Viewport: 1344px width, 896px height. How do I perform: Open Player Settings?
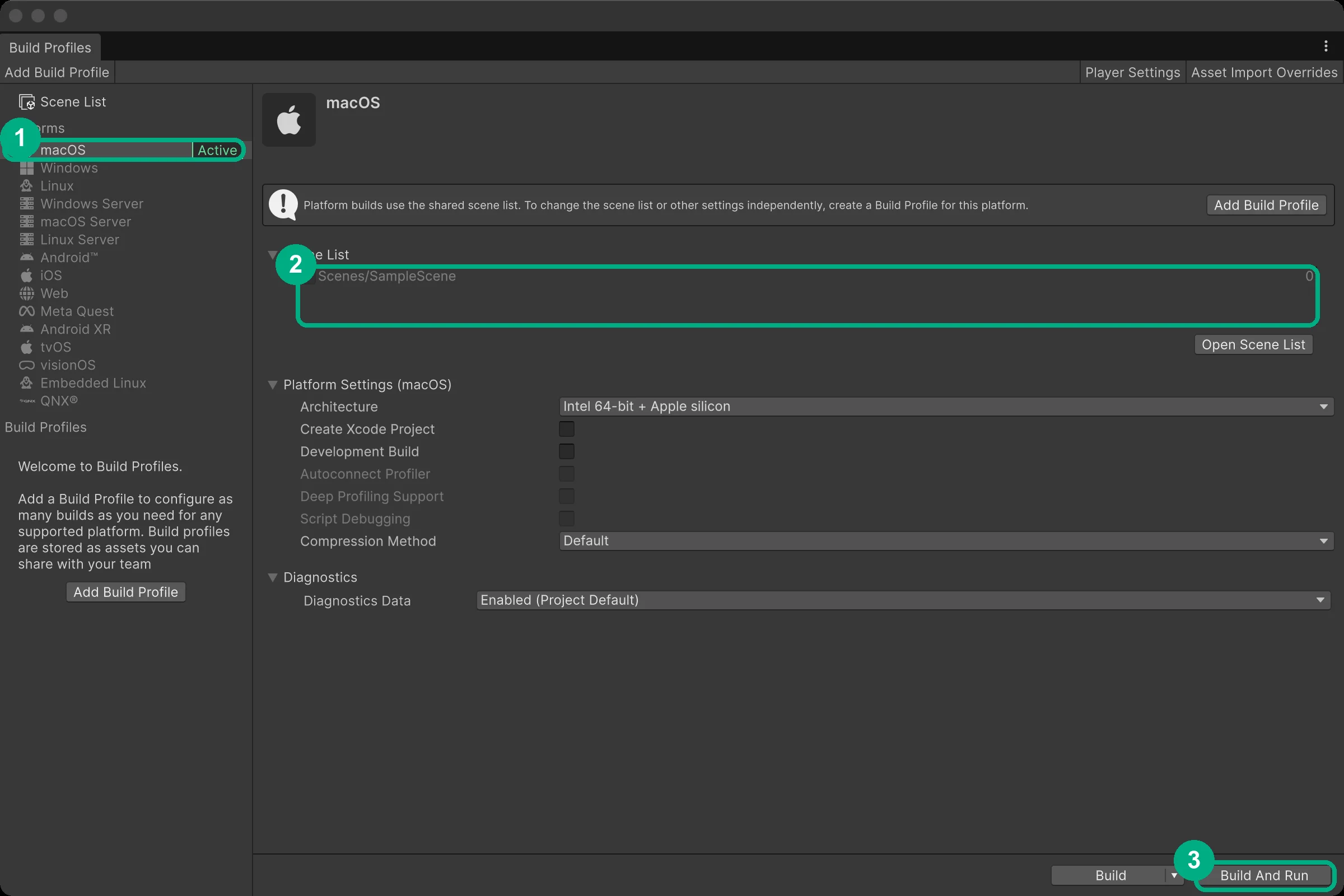[1132, 73]
